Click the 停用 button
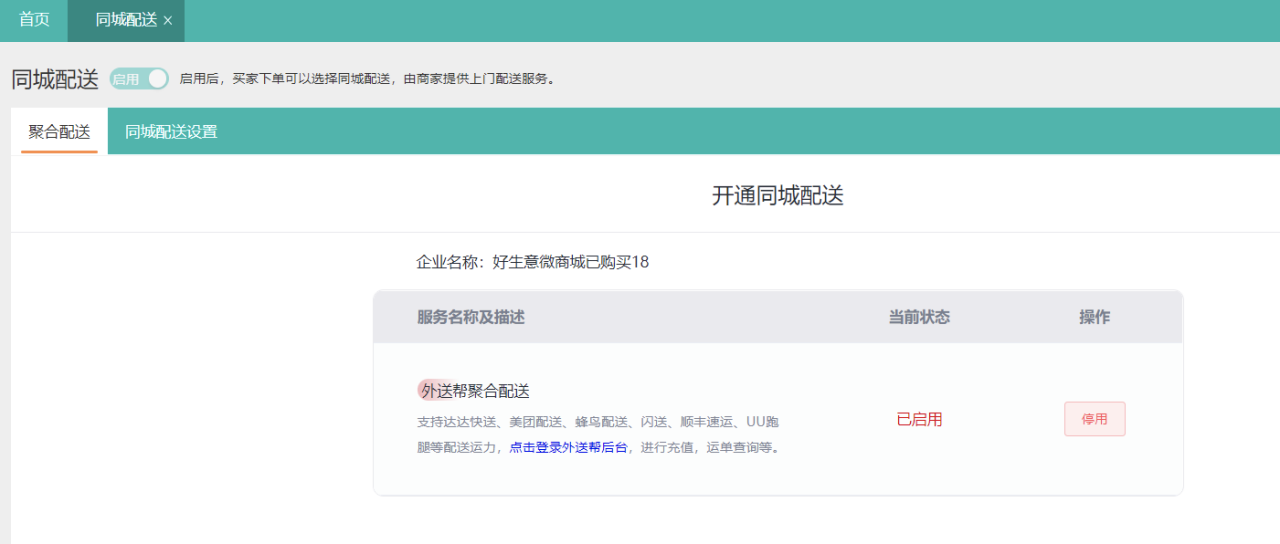Viewport: 1280px width, 544px height. pyautogui.click(x=1094, y=419)
